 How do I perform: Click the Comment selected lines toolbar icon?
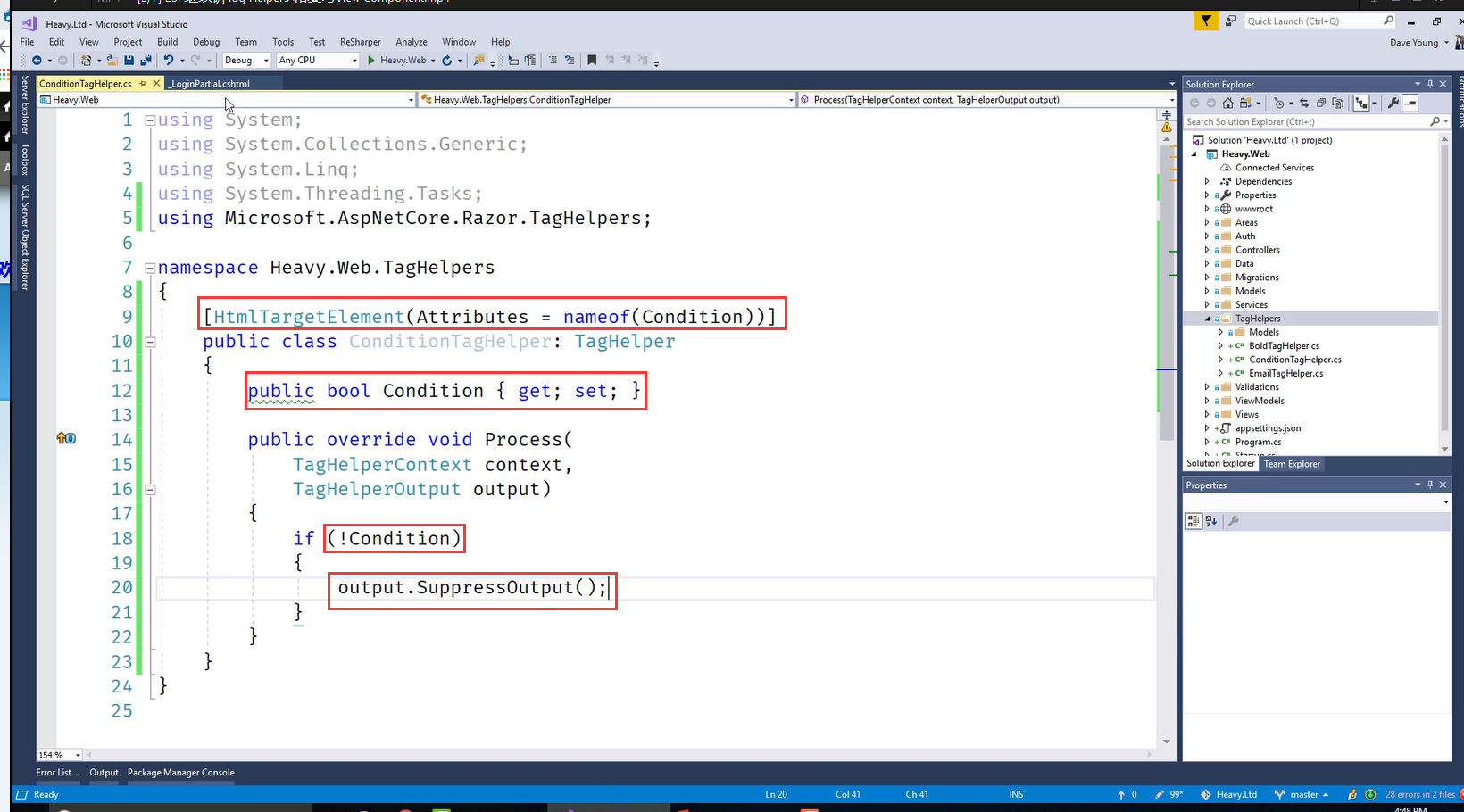(x=553, y=60)
